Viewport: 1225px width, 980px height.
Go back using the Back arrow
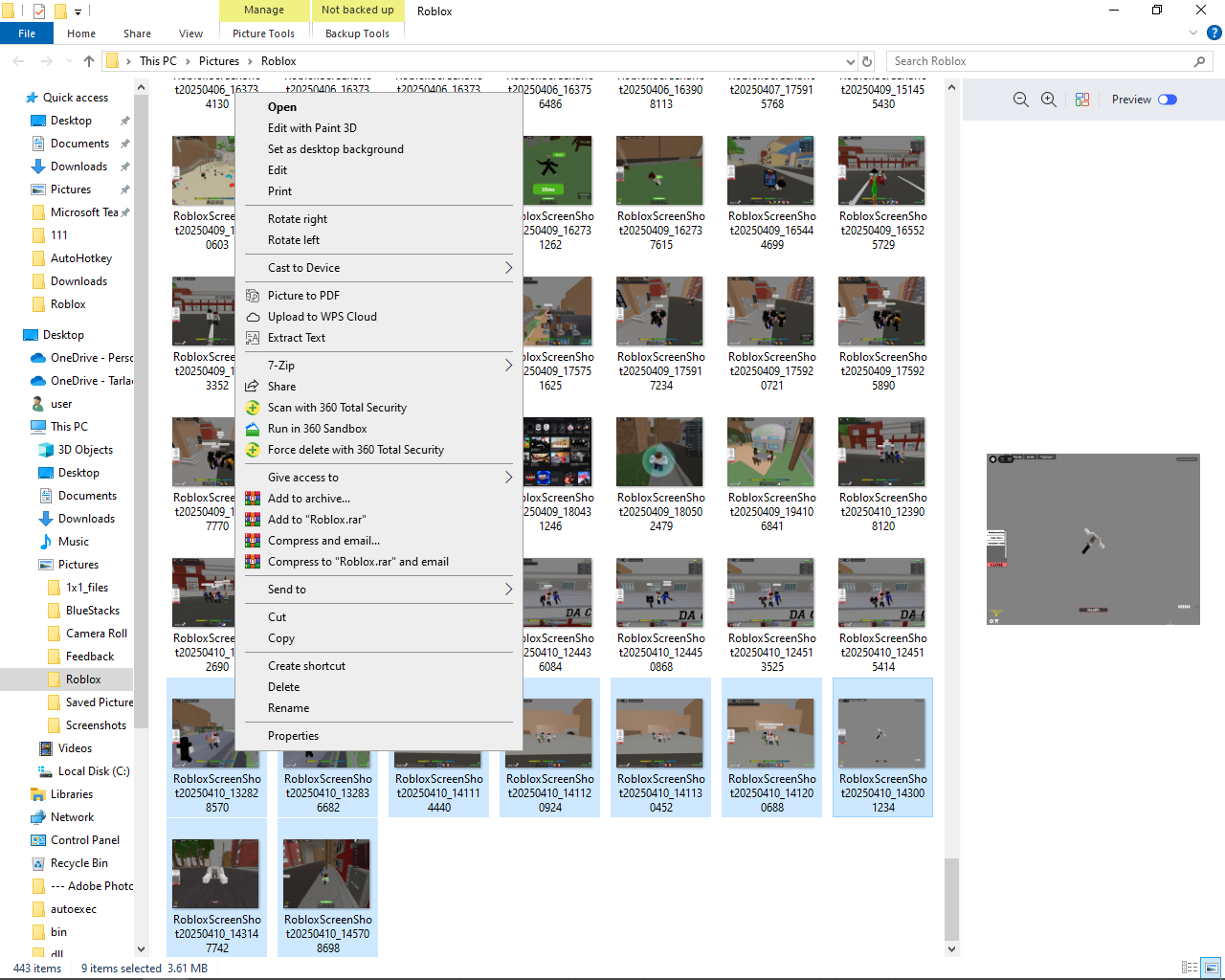click(x=18, y=61)
